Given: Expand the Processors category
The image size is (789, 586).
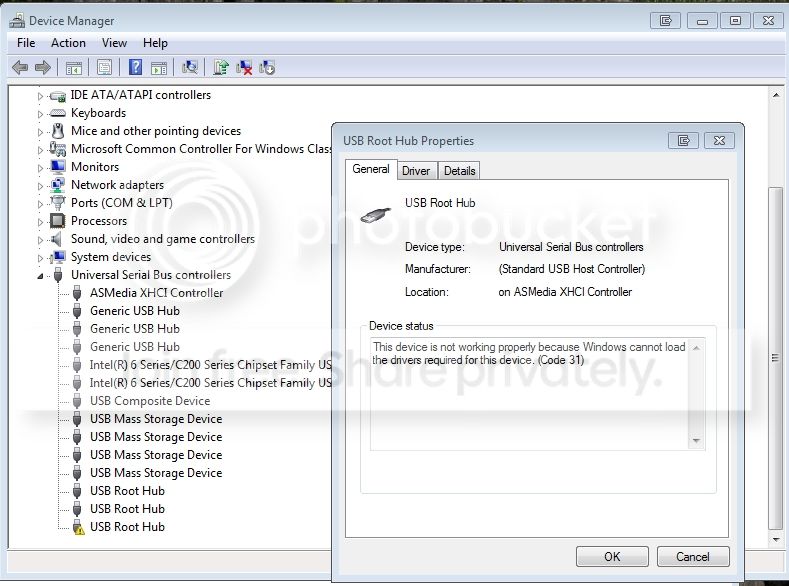Looking at the screenshot, I should point(40,222).
